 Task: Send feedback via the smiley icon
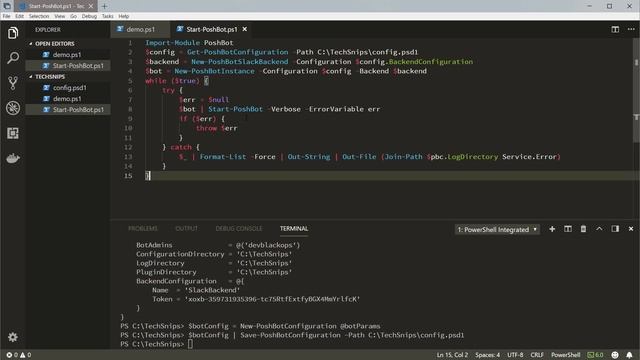pyautogui.click(x=615, y=355)
